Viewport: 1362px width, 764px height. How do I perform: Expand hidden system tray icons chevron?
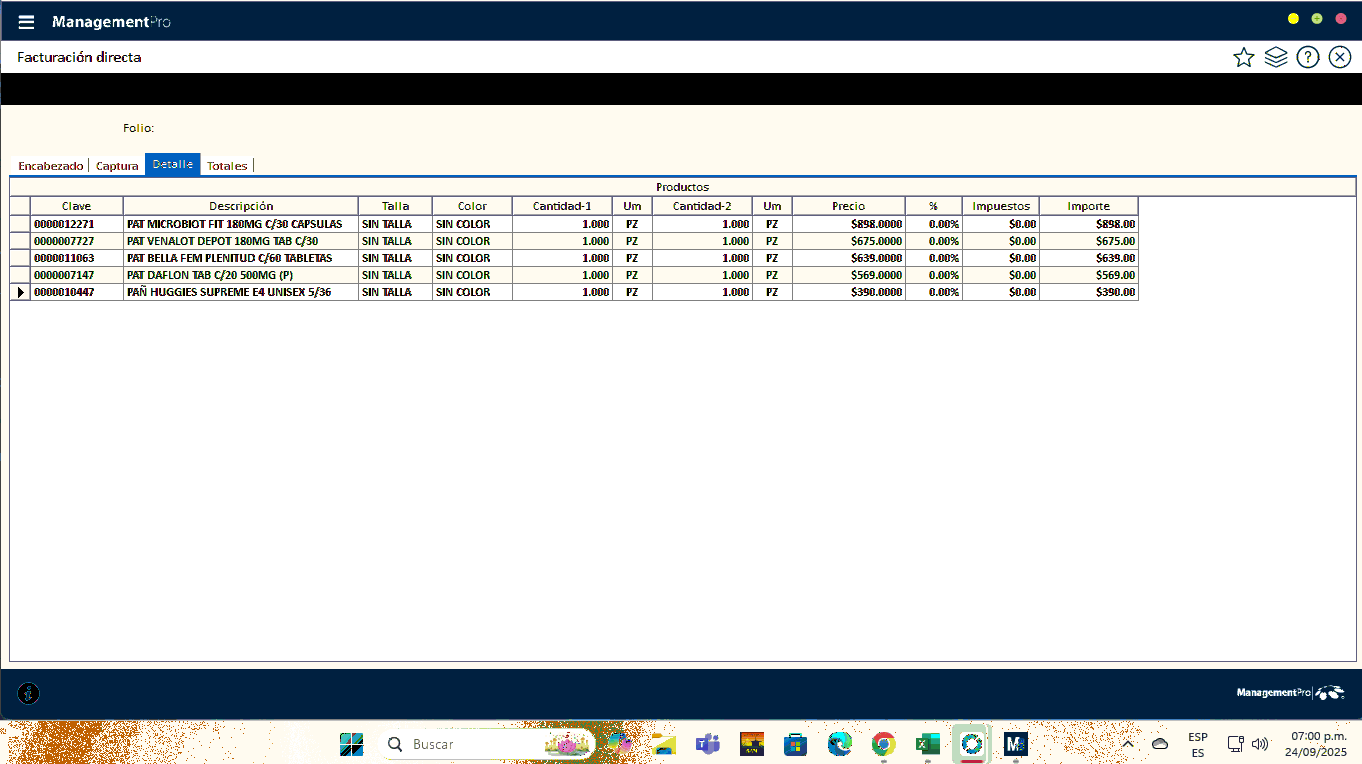coord(1128,744)
